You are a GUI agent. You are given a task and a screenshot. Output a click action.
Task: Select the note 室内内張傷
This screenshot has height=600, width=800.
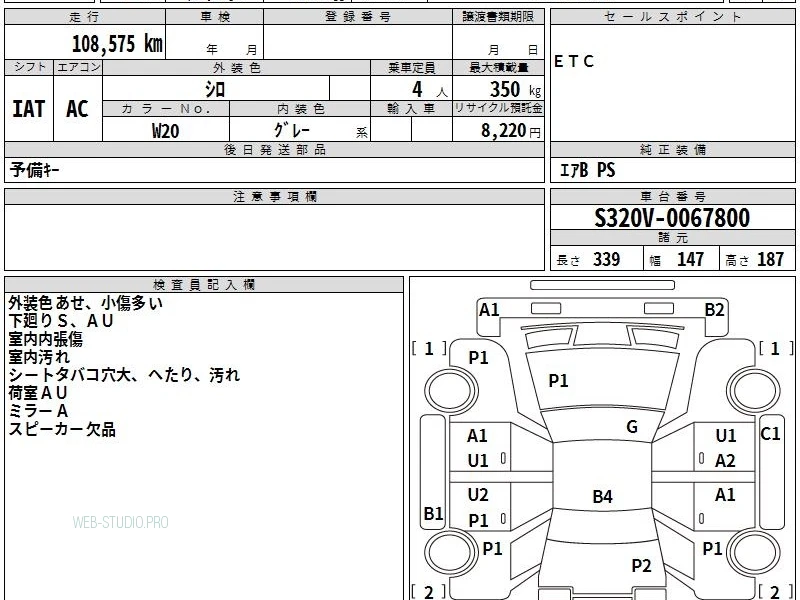coord(45,339)
